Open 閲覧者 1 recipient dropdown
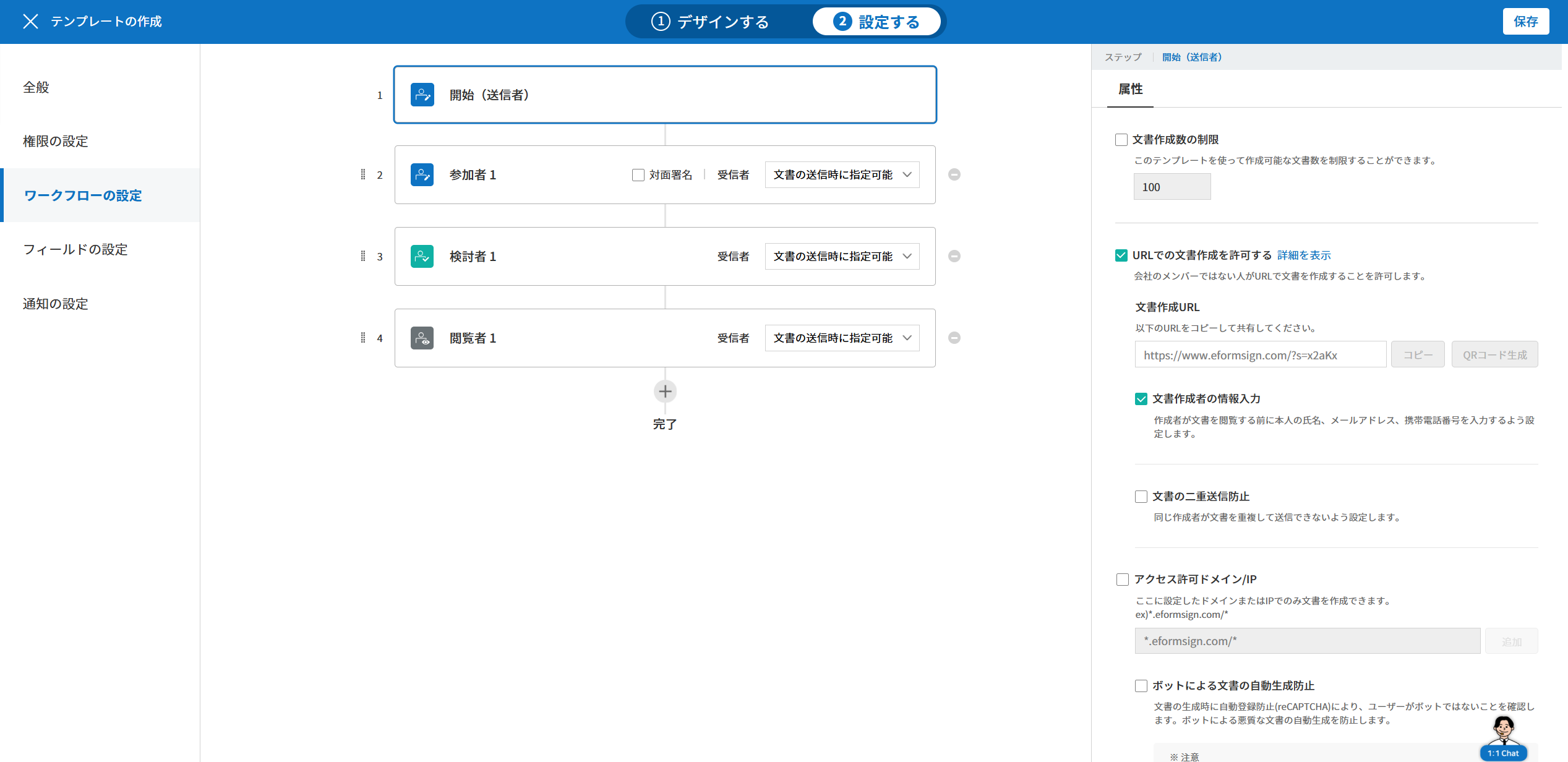1568x762 pixels. (842, 338)
